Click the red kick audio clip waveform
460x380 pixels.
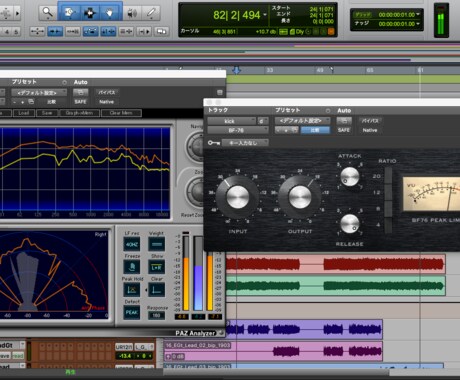click(335, 264)
